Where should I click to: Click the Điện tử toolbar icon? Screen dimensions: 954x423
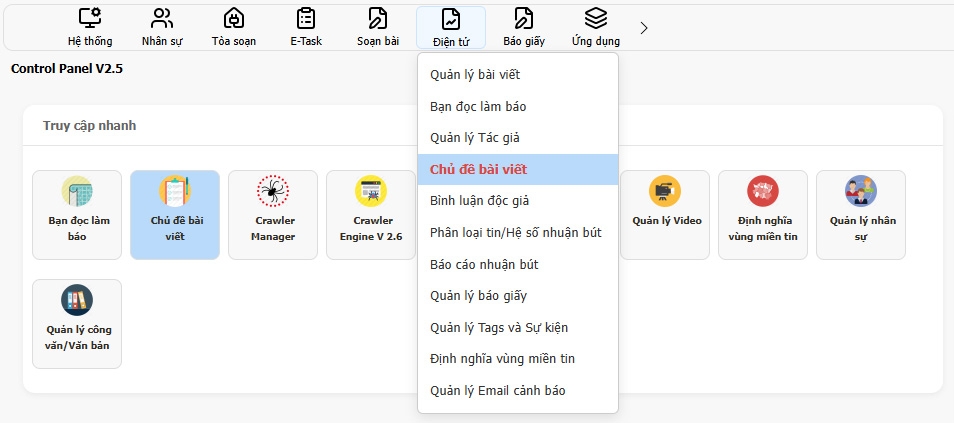[451, 27]
